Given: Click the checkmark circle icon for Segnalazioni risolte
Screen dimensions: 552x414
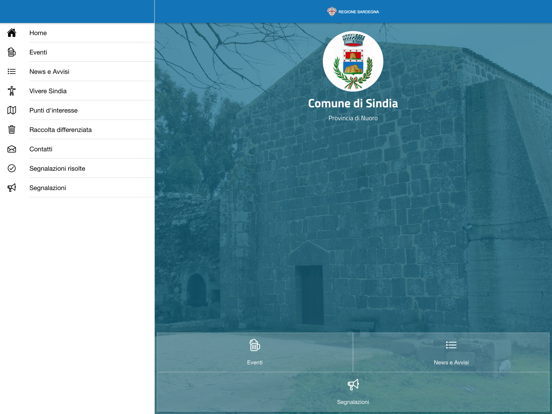Looking at the screenshot, I should pos(12,168).
